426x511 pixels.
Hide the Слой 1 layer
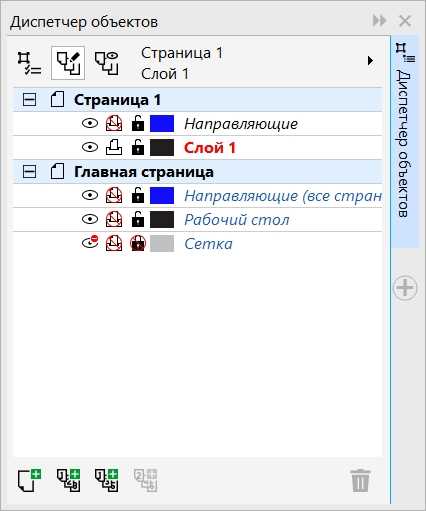tap(90, 148)
